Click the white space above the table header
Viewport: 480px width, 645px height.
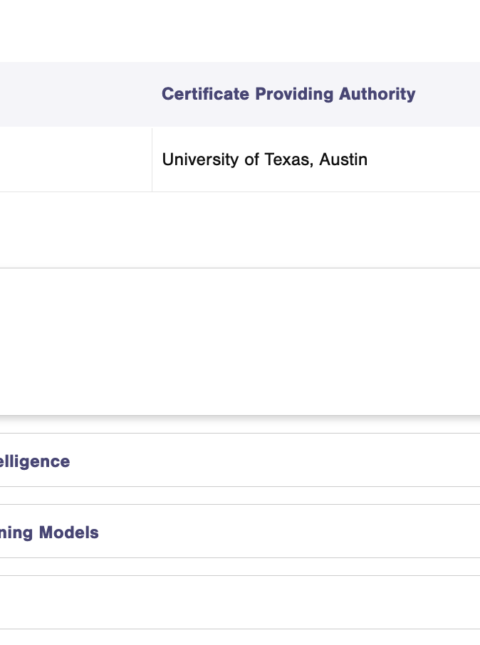tap(240, 31)
